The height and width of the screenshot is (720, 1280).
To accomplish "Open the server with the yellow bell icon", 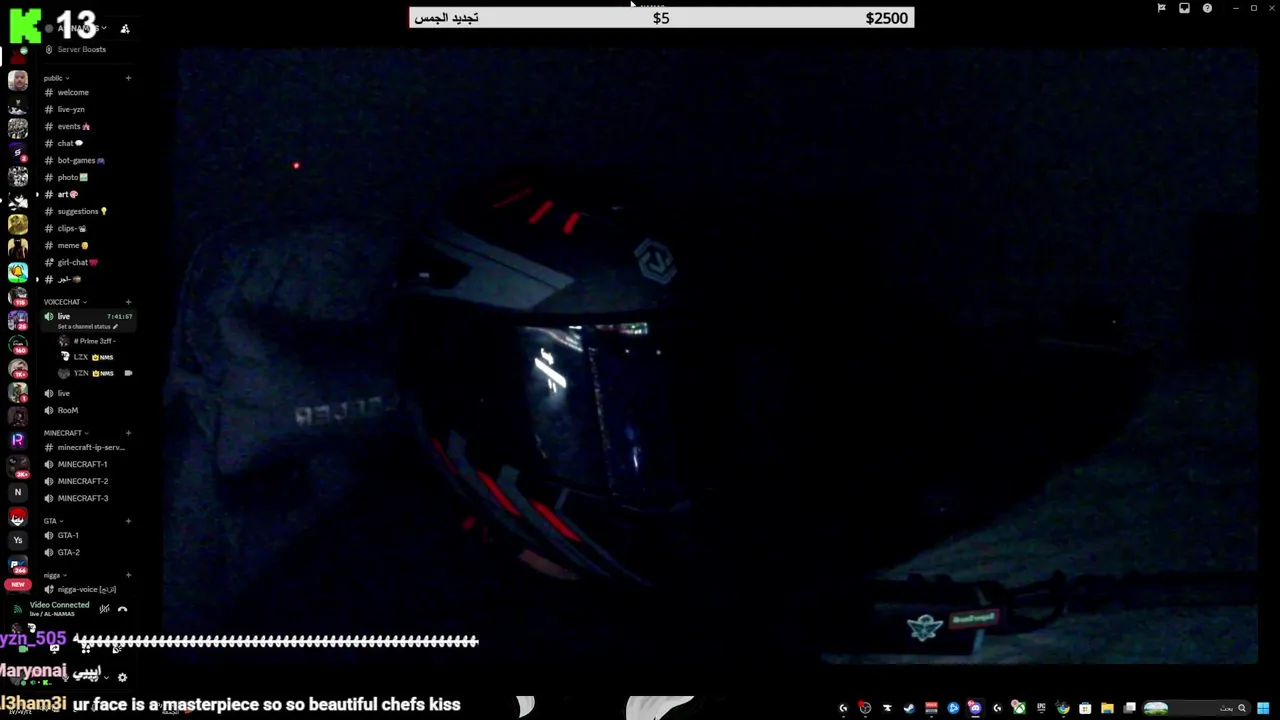I will pos(17,272).
